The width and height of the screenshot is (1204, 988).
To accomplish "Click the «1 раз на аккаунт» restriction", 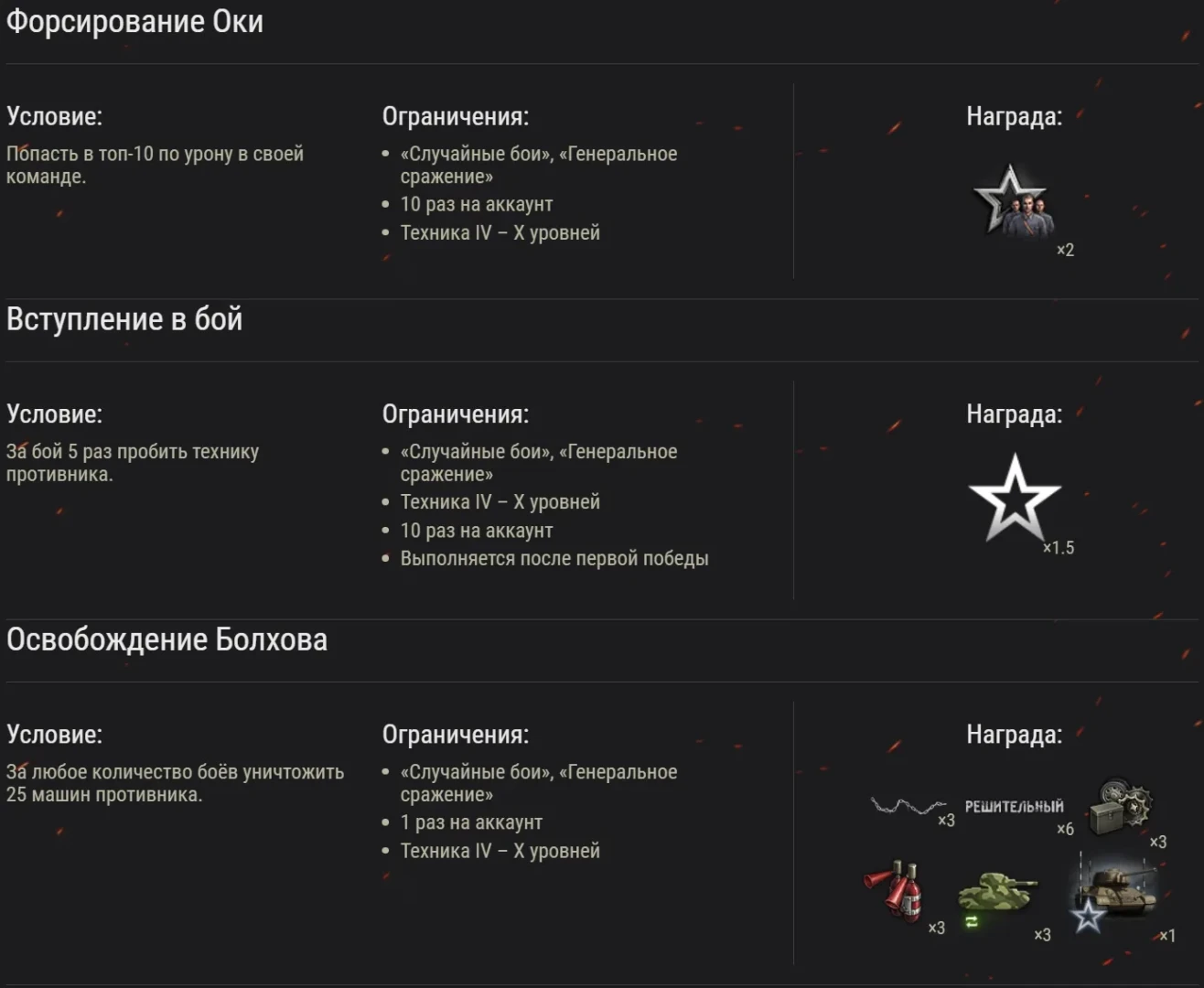I will 471,822.
